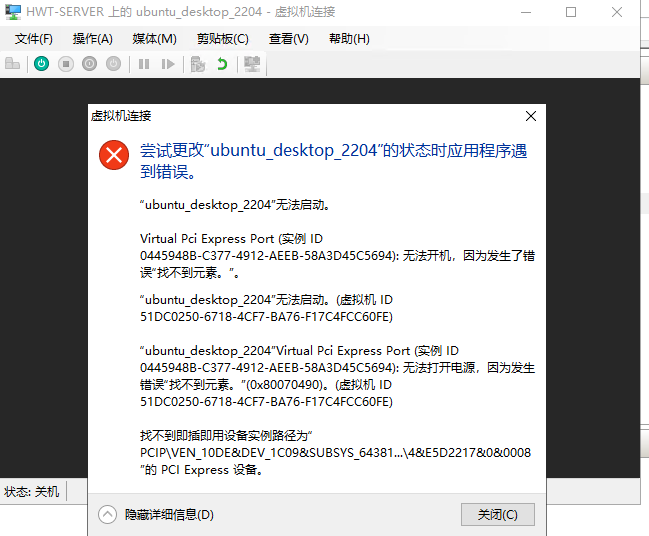The height and width of the screenshot is (536, 649).
Task: Close the HWT-SERVER virtual machine window
Action: (x=617, y=12)
